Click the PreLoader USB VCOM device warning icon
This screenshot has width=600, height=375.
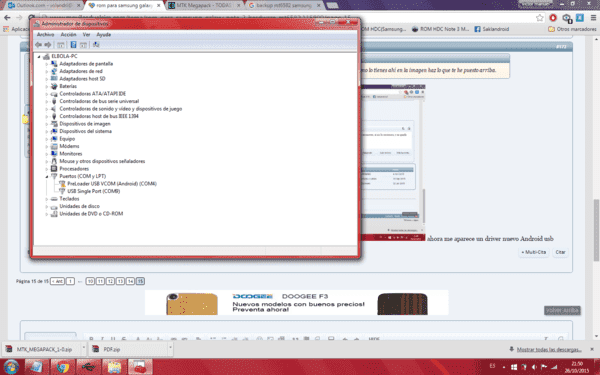(62, 184)
